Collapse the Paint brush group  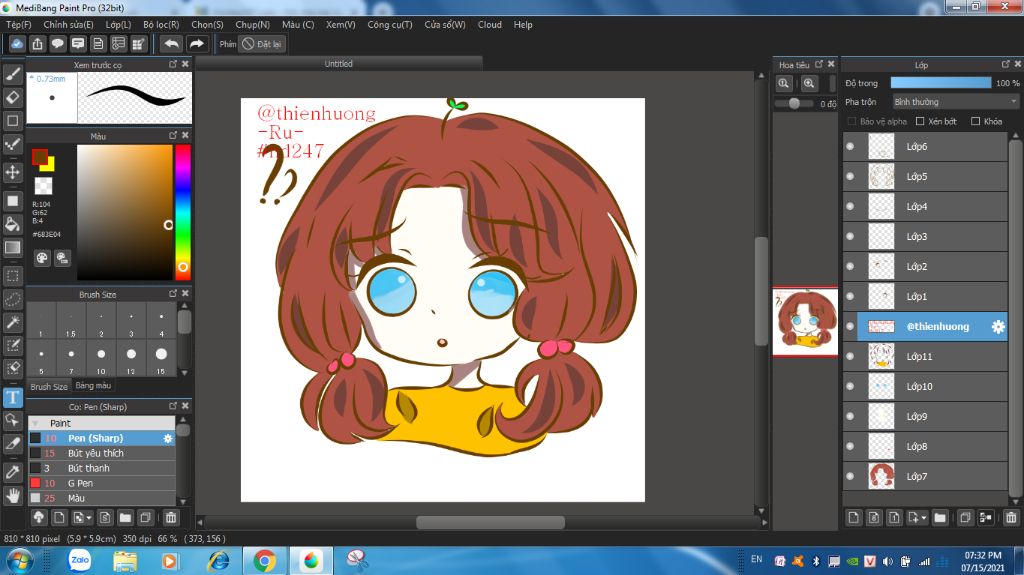[35, 423]
